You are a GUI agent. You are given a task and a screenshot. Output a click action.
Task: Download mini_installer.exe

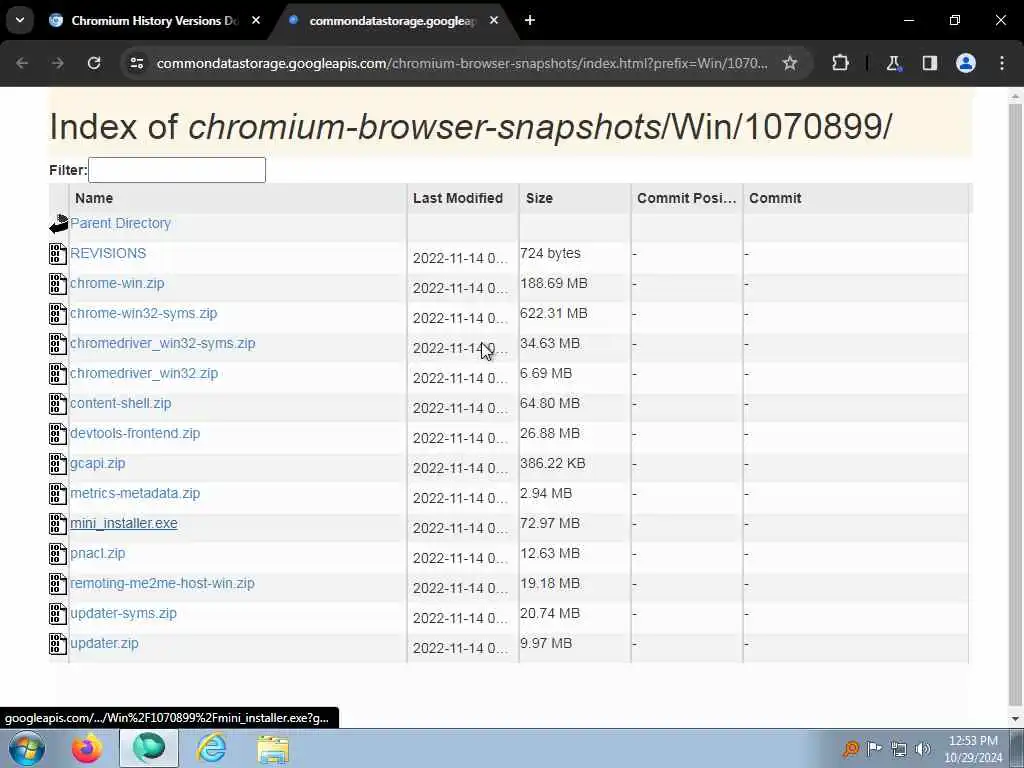123,524
